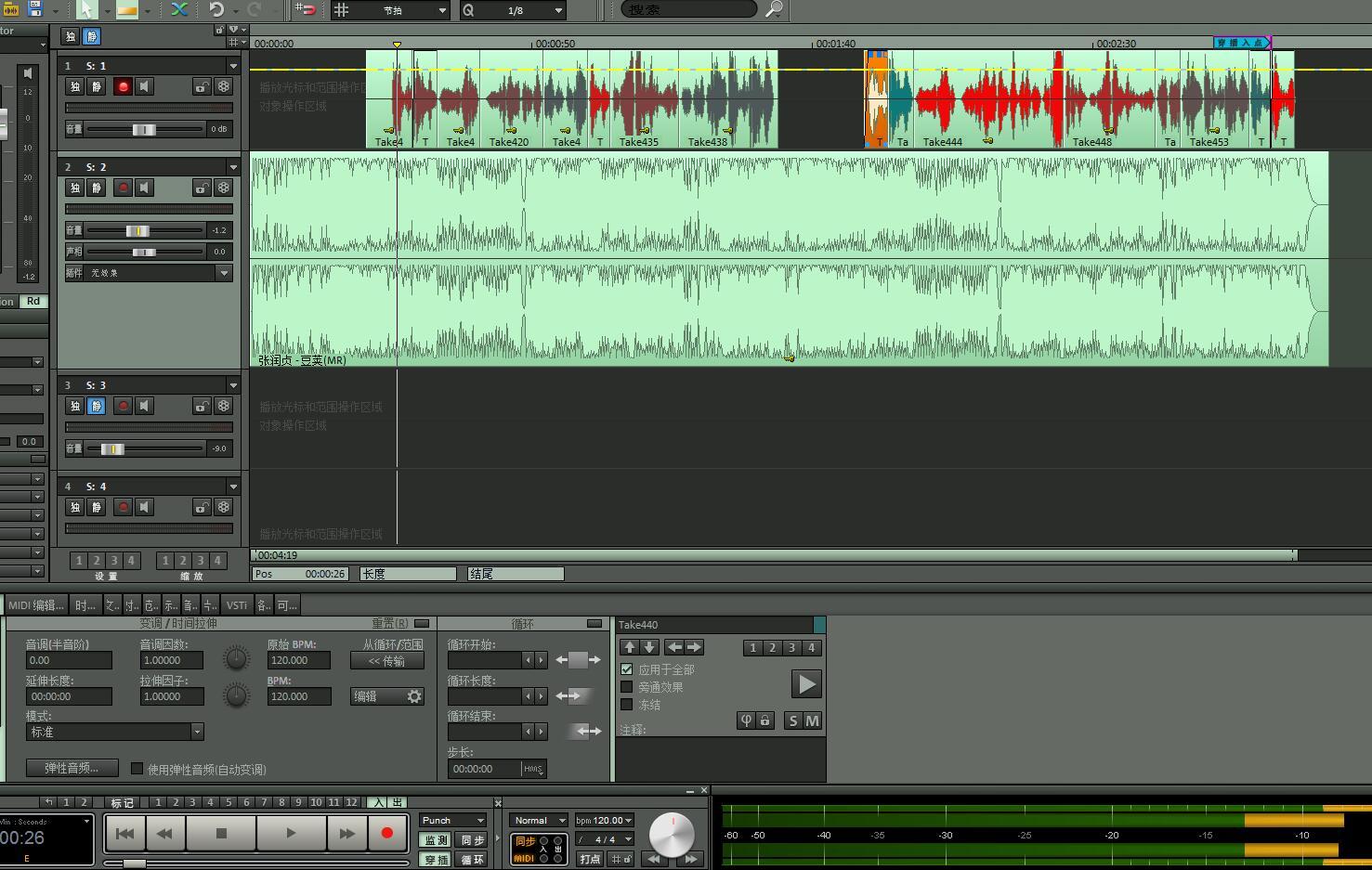The image size is (1372, 870).
Task: Switch to the MIDI编辑 tab
Action: 35,604
